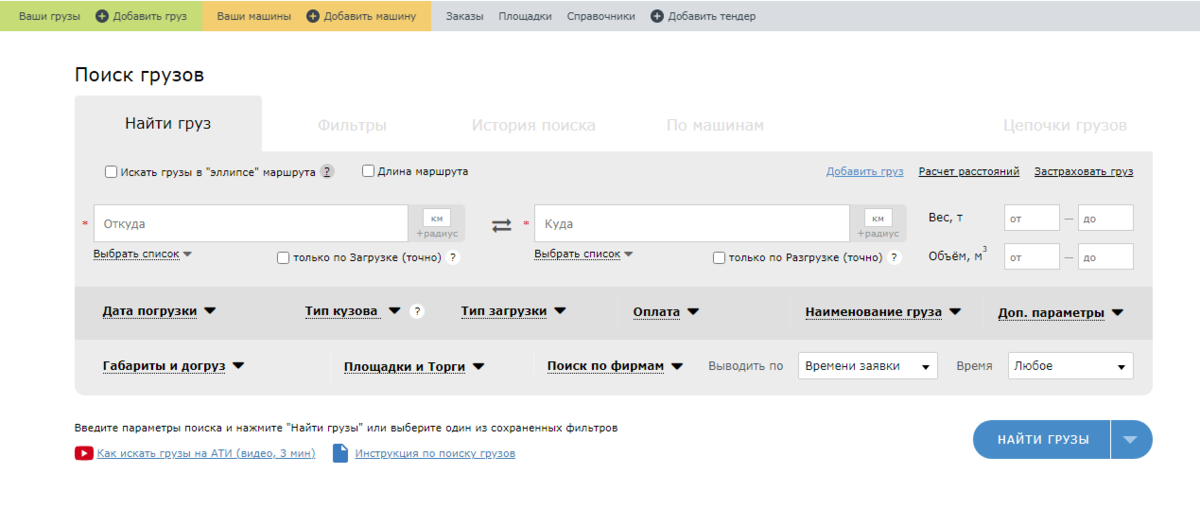Click plus icon beside Добавить груз in top bar
Image resolution: width=1200 pixels, height=527 pixels.
tap(102, 16)
